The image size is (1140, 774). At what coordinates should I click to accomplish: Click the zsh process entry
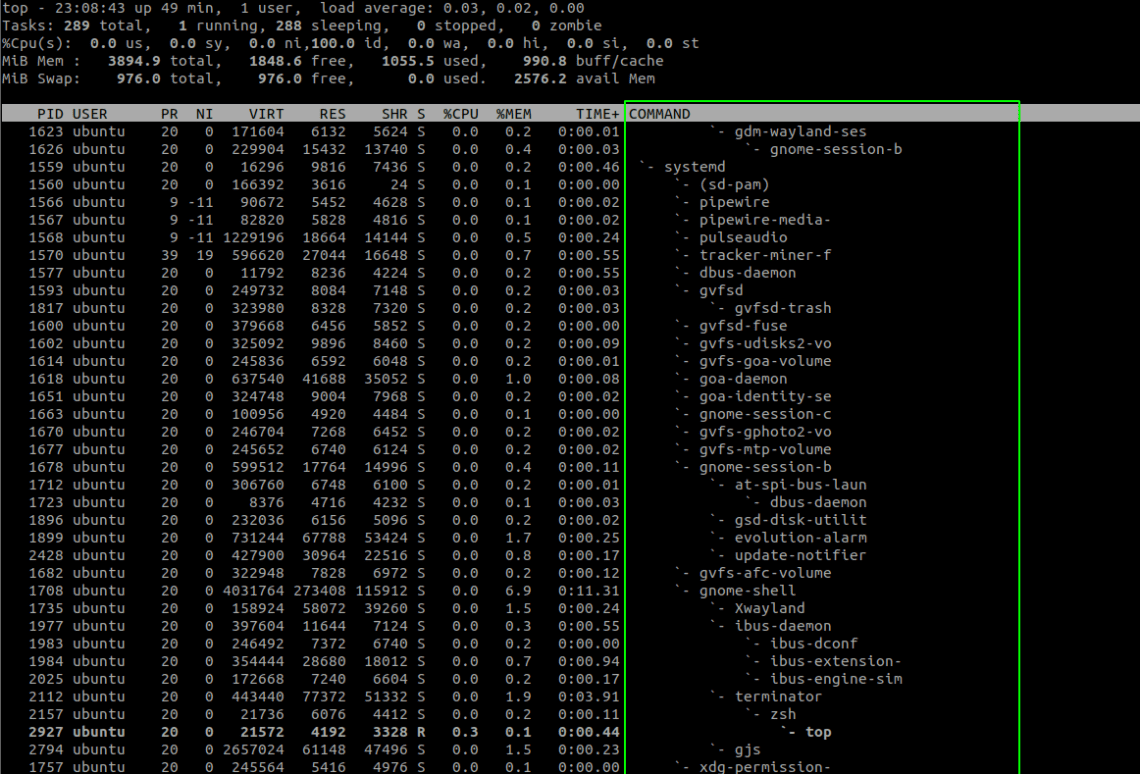(x=783, y=714)
